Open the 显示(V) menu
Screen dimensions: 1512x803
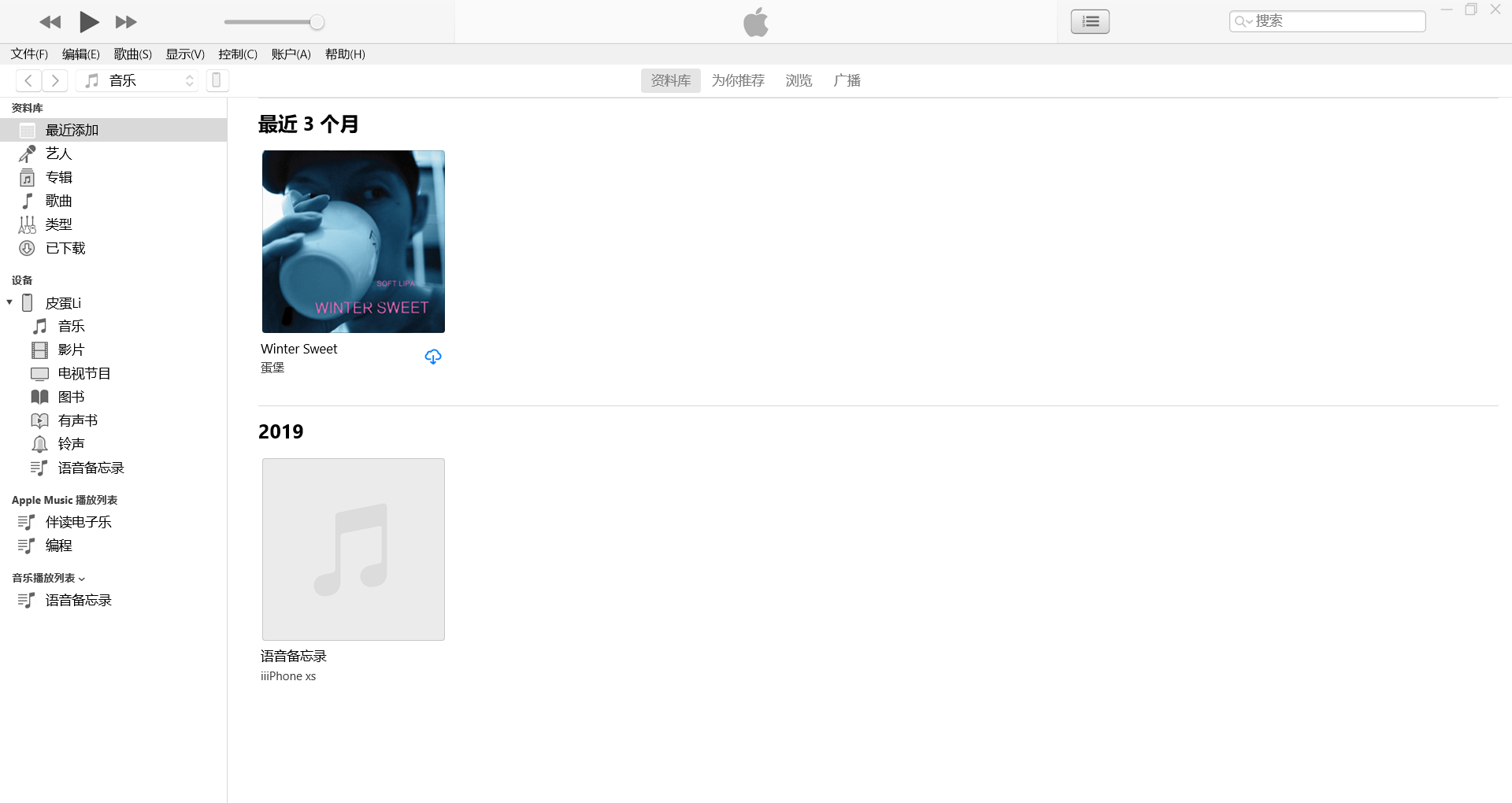click(x=185, y=54)
